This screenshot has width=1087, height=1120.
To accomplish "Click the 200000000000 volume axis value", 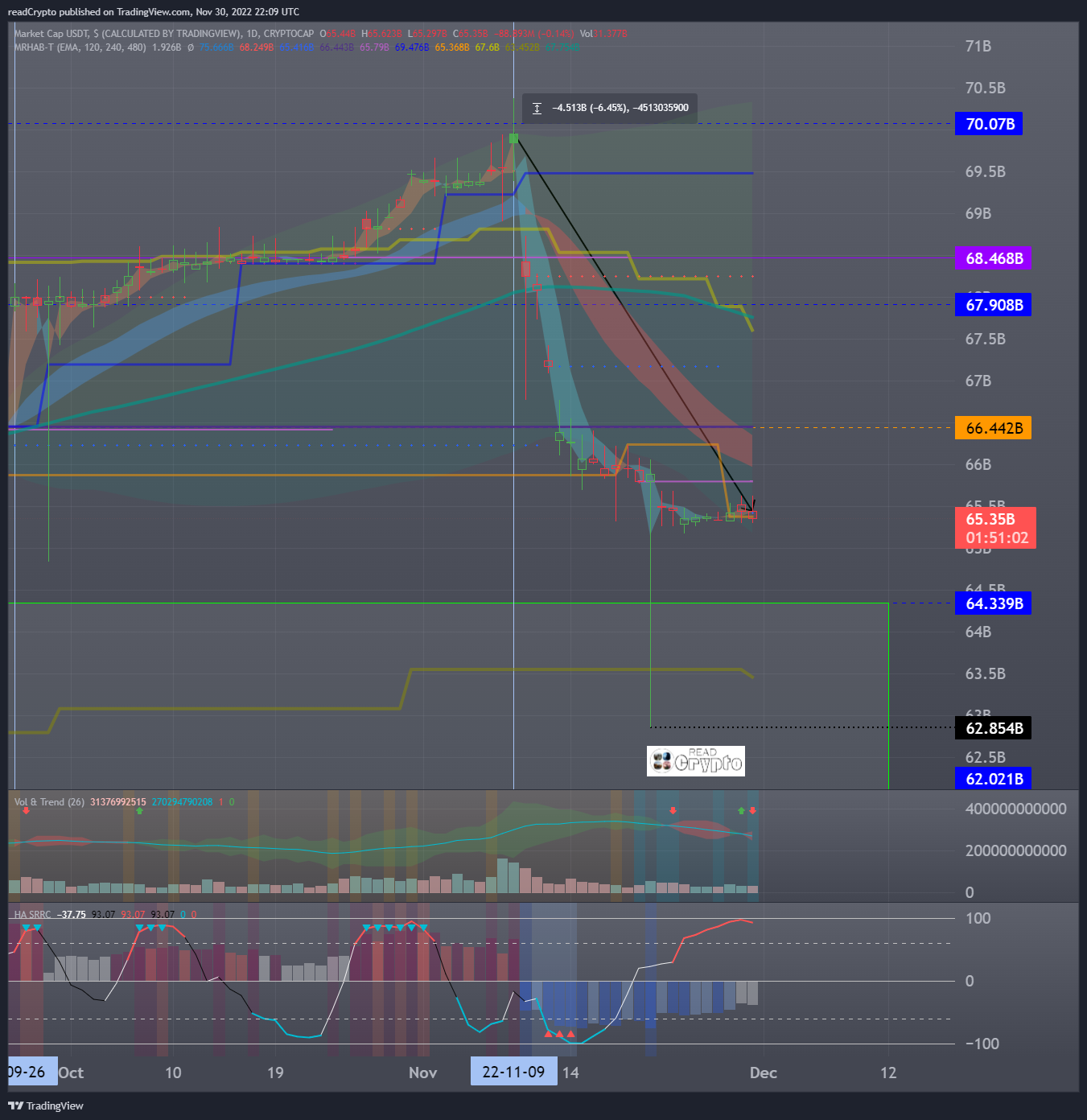I will click(x=1015, y=850).
